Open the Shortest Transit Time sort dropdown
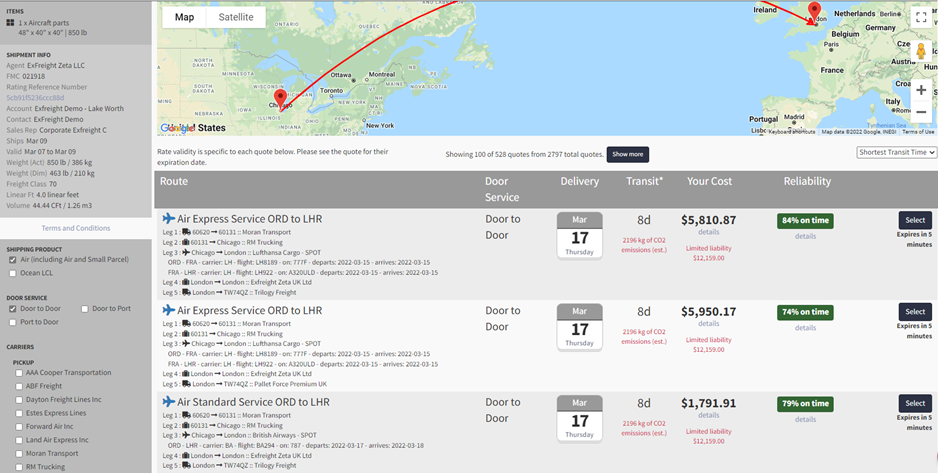 (896, 152)
